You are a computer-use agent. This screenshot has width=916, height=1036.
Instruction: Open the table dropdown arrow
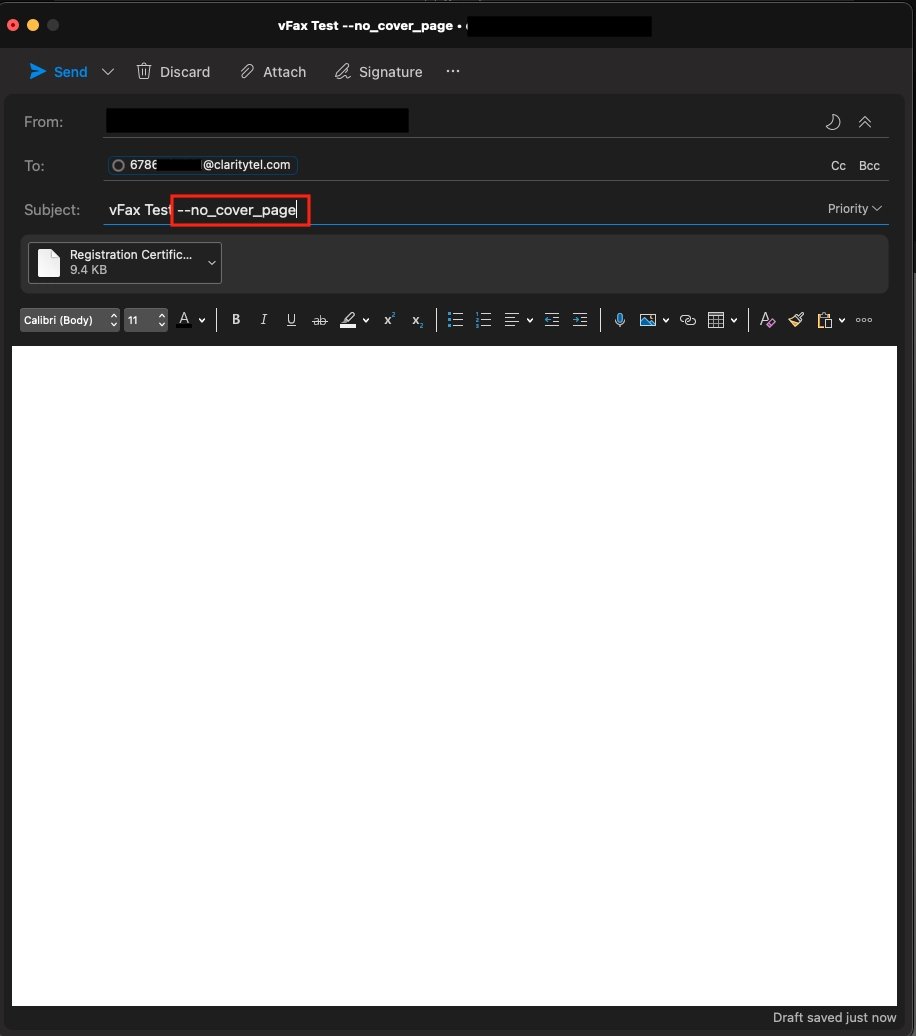tap(734, 320)
